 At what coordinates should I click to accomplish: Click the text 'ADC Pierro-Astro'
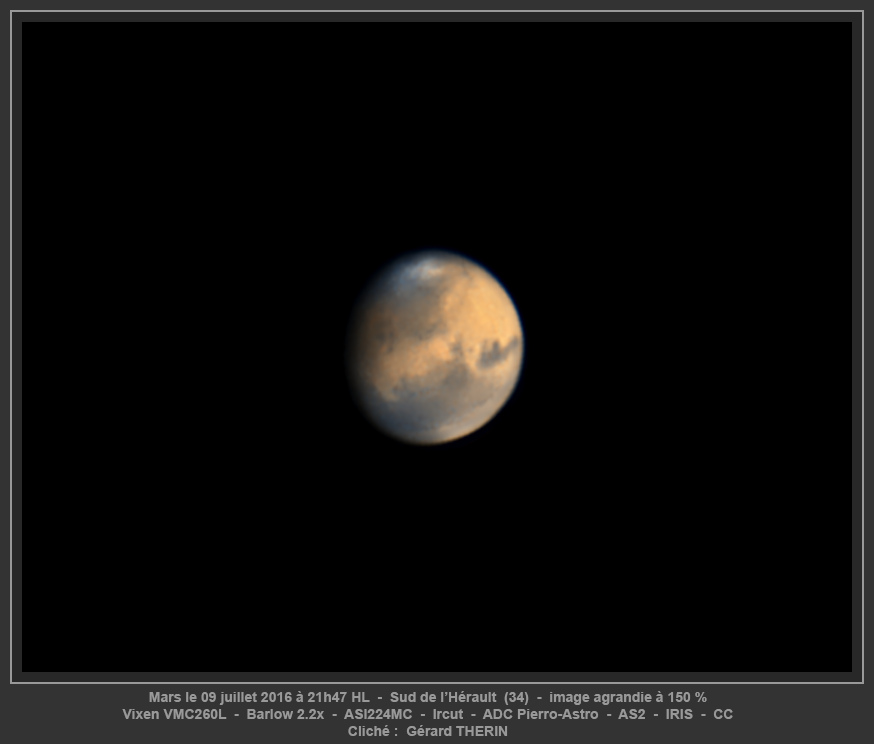pyautogui.click(x=540, y=714)
